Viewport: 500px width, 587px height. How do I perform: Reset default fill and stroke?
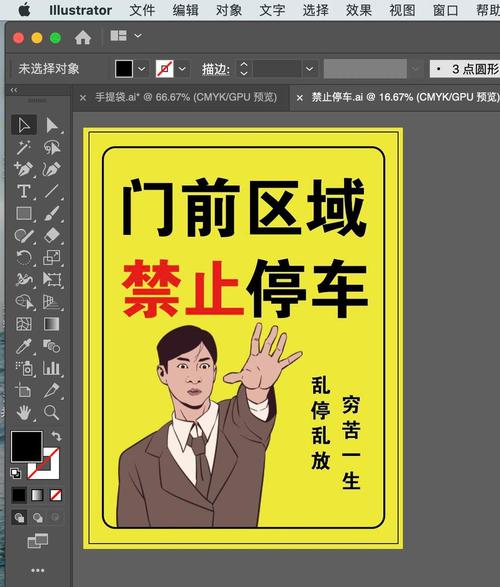16,474
